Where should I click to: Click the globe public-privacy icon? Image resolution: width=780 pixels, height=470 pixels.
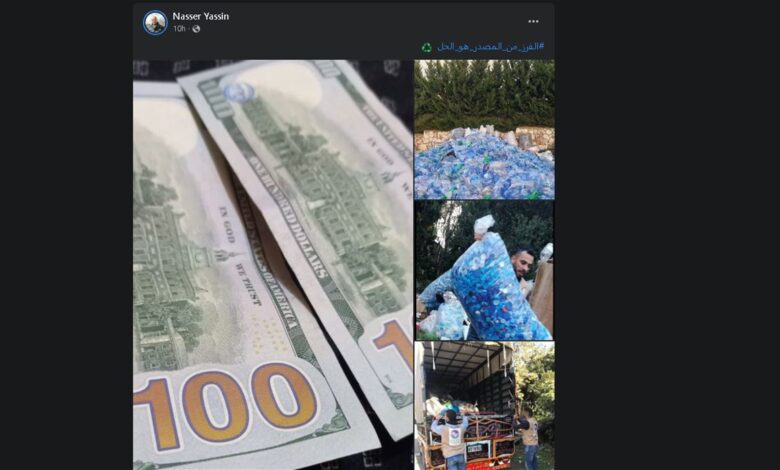tap(196, 29)
